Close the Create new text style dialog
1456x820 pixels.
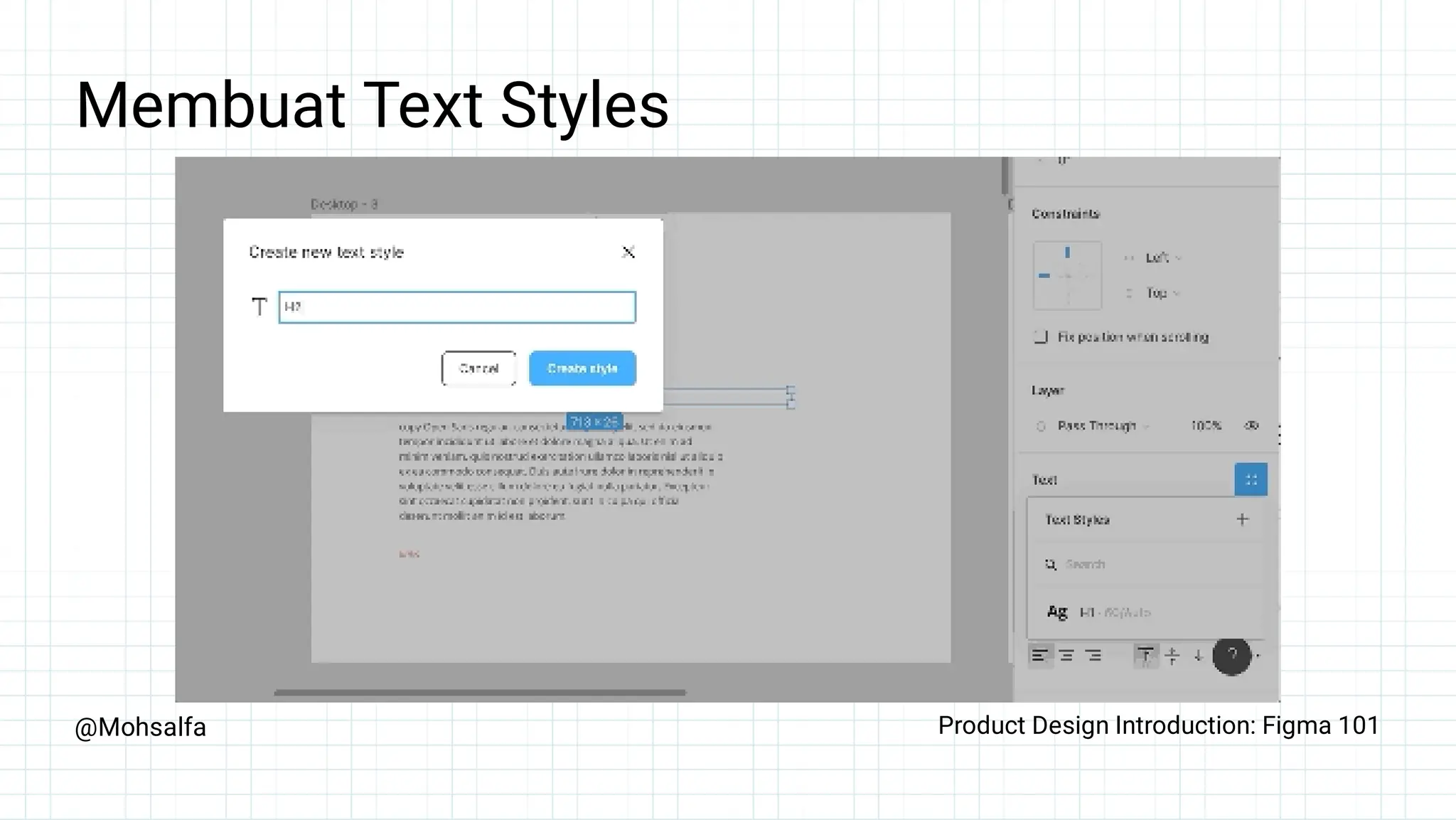pyautogui.click(x=628, y=252)
